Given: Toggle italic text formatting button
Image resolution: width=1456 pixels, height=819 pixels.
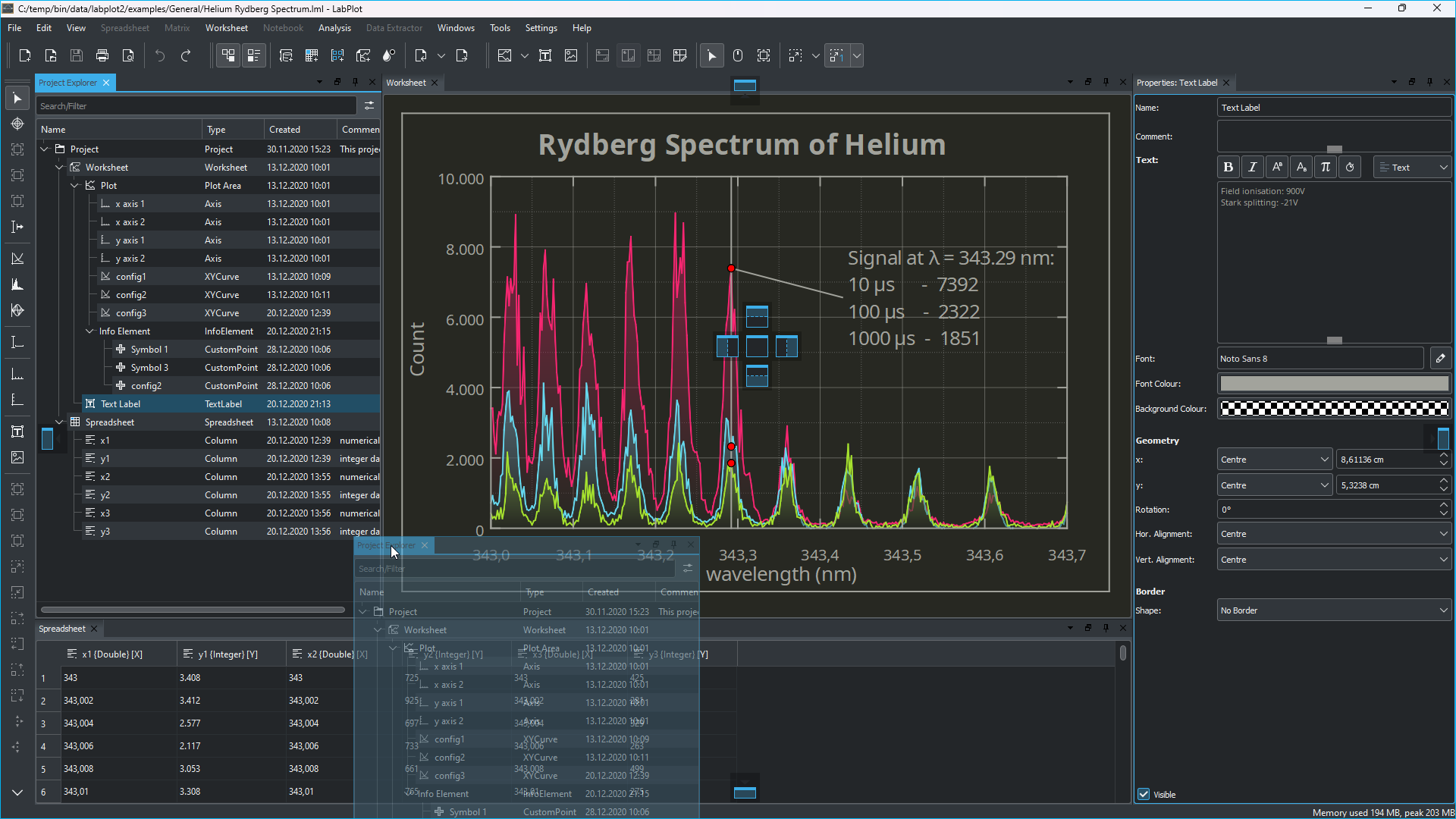Looking at the screenshot, I should click(1253, 168).
